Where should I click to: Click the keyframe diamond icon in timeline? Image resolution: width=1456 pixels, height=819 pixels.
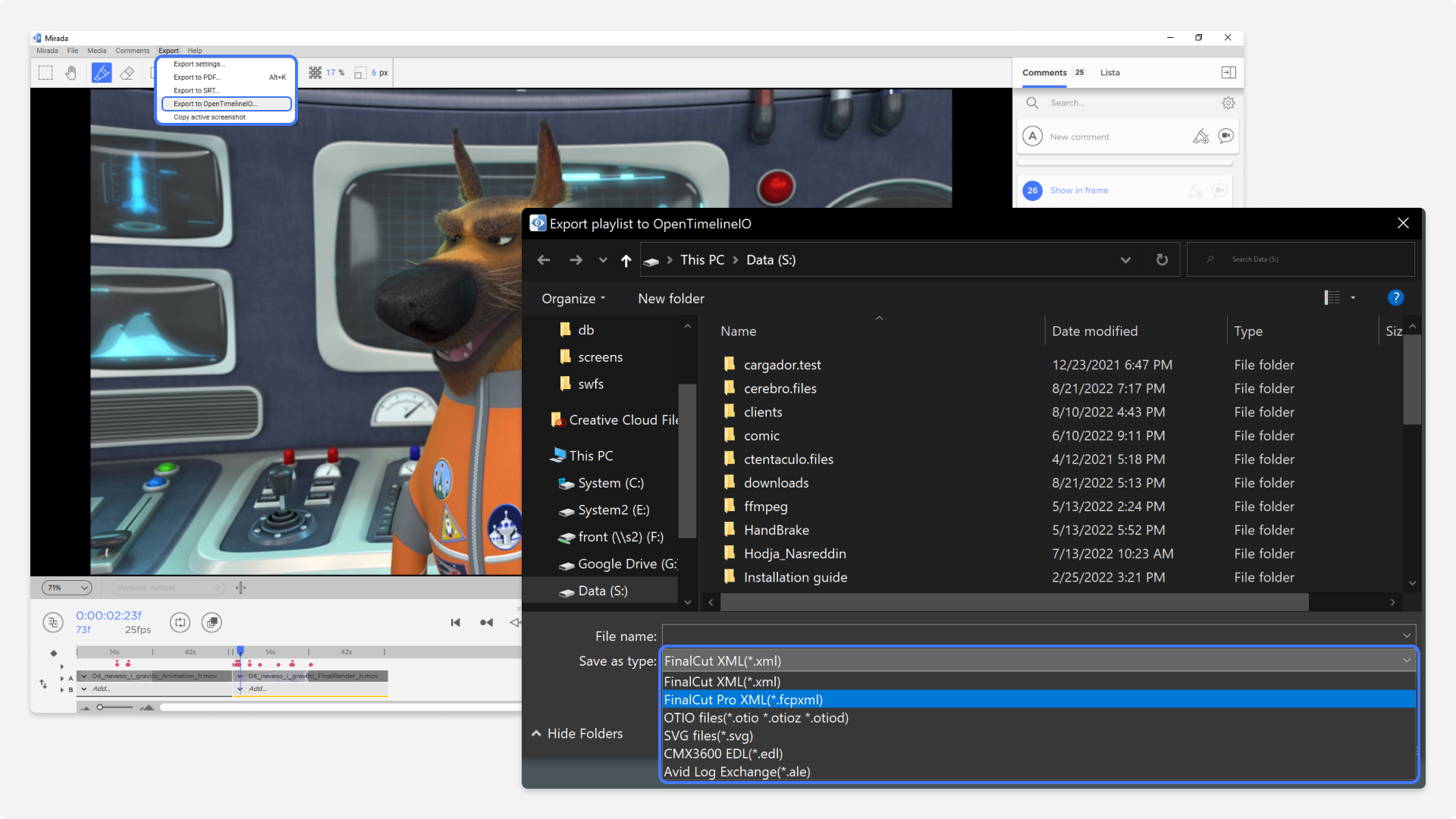click(x=53, y=653)
